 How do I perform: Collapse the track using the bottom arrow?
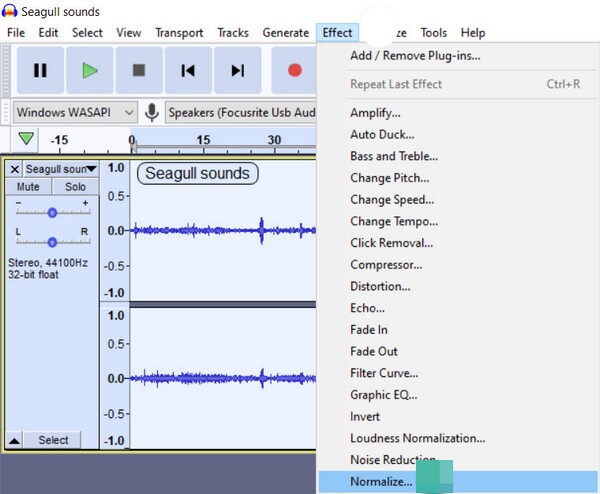(14, 440)
